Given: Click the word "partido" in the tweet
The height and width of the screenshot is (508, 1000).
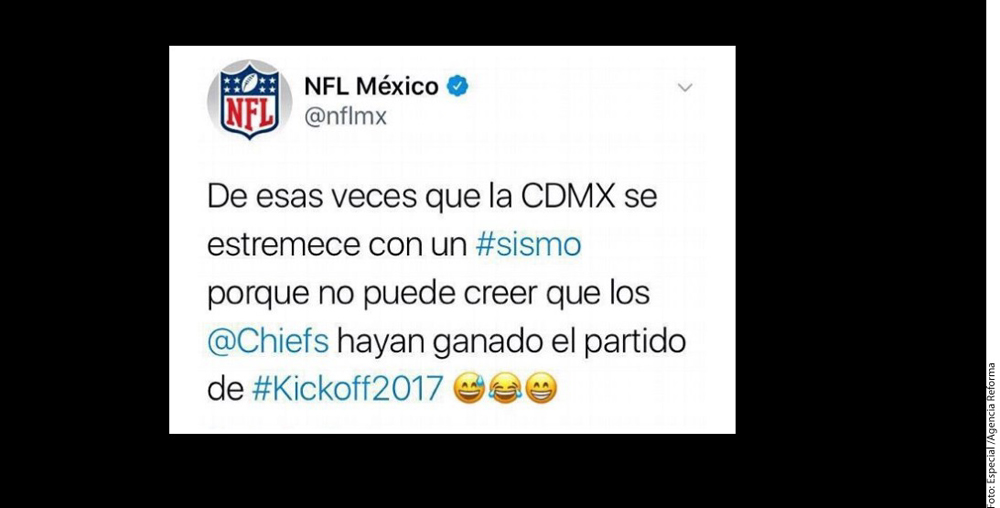Looking at the screenshot, I should click(x=635, y=342).
